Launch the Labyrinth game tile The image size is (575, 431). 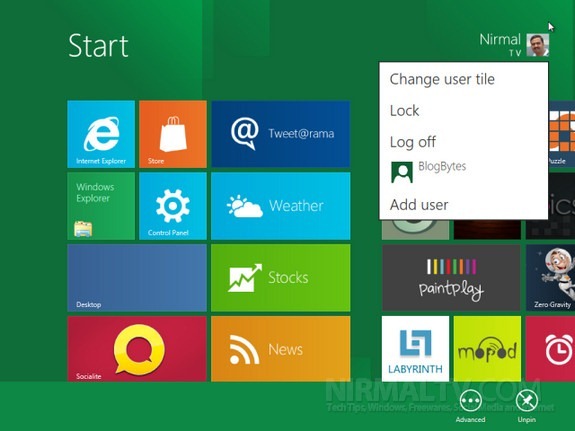tap(415, 349)
